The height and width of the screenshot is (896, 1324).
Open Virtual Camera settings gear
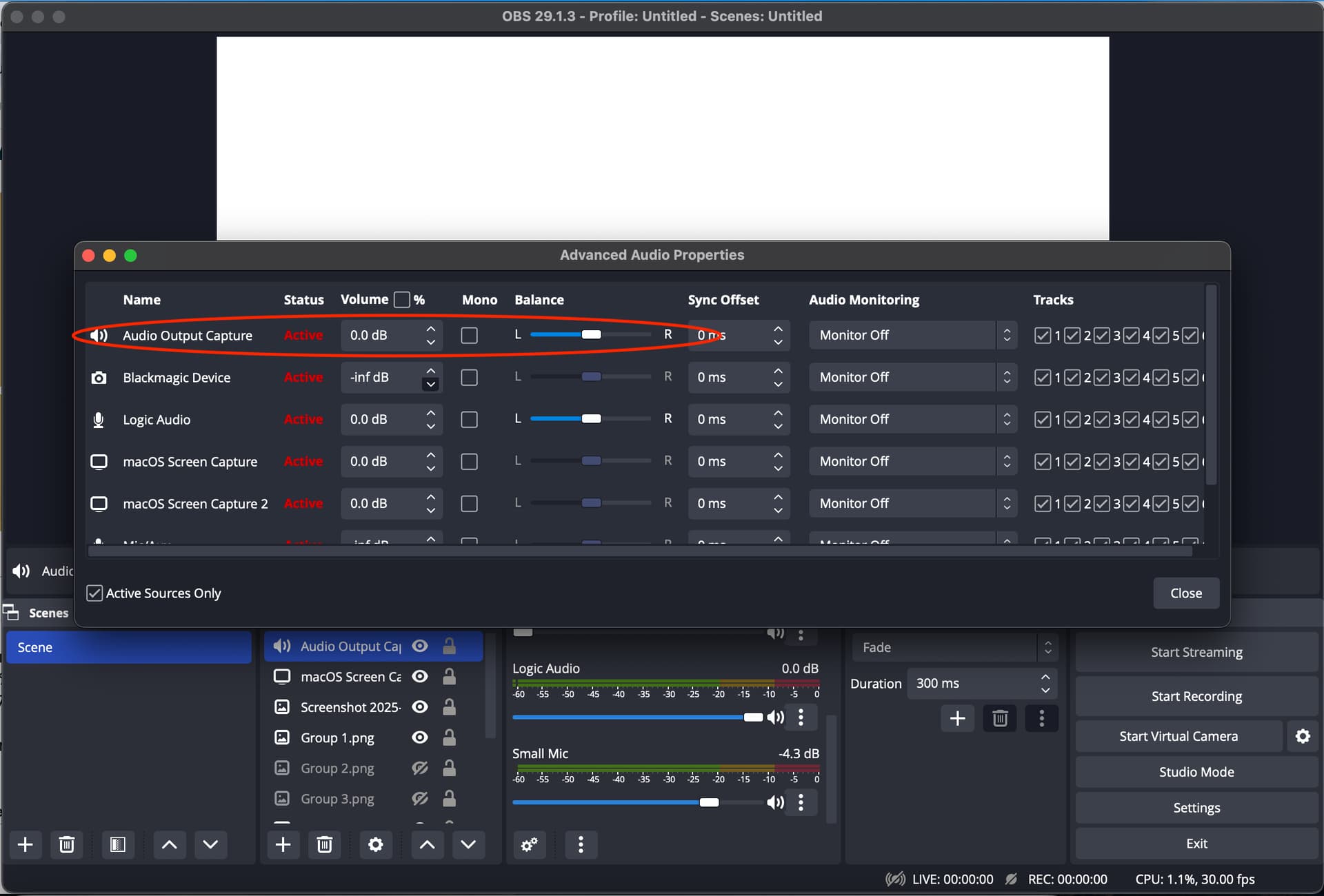pos(1302,736)
